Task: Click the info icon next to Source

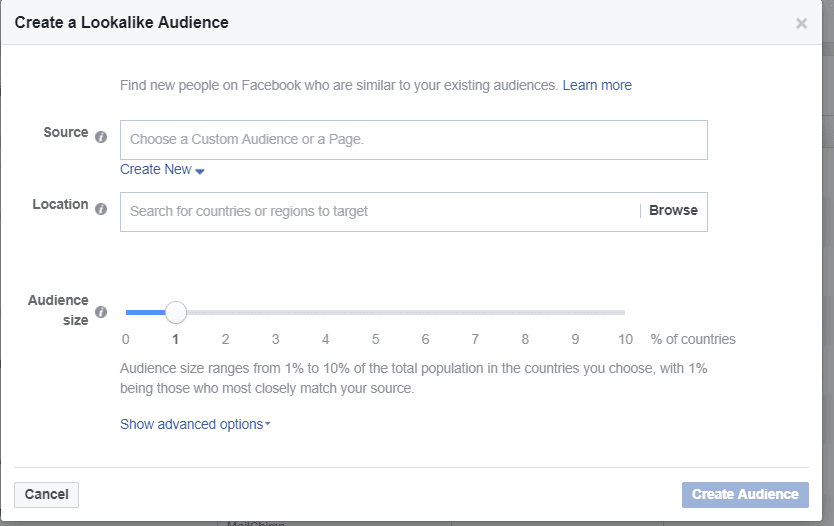Action: click(x=101, y=137)
